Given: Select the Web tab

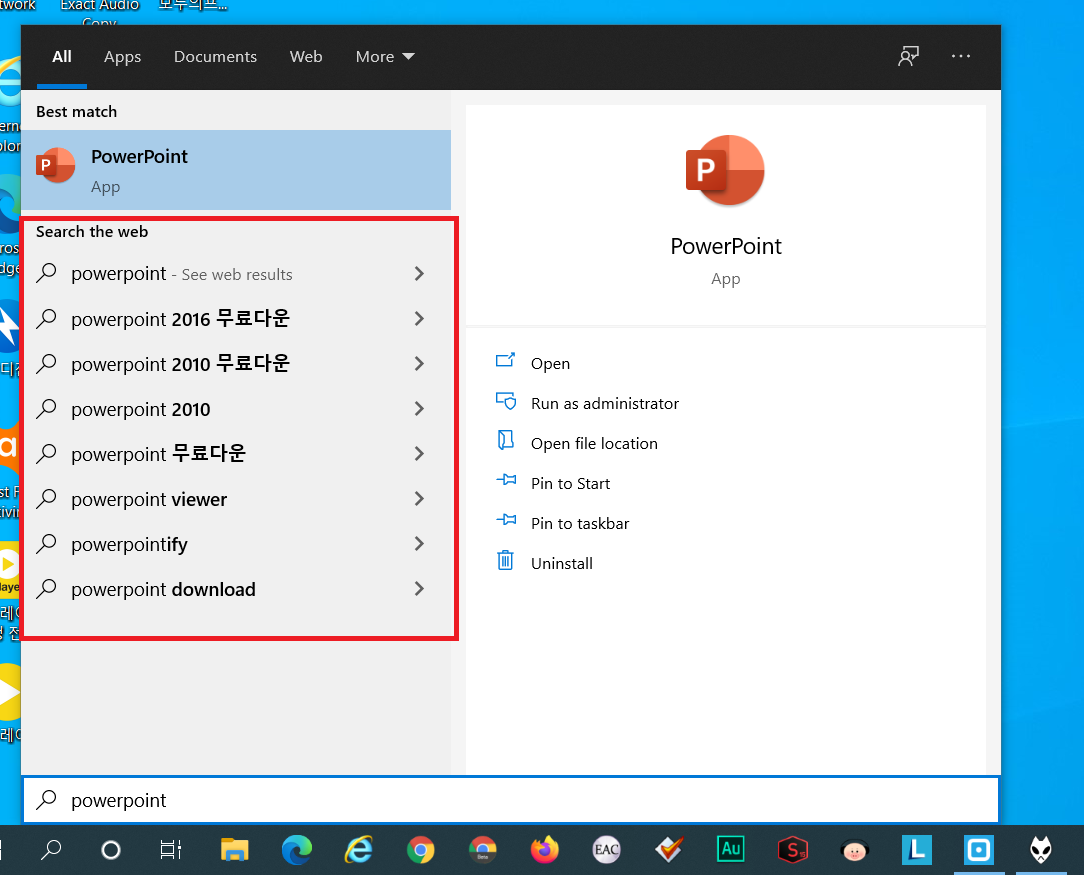Looking at the screenshot, I should (306, 57).
